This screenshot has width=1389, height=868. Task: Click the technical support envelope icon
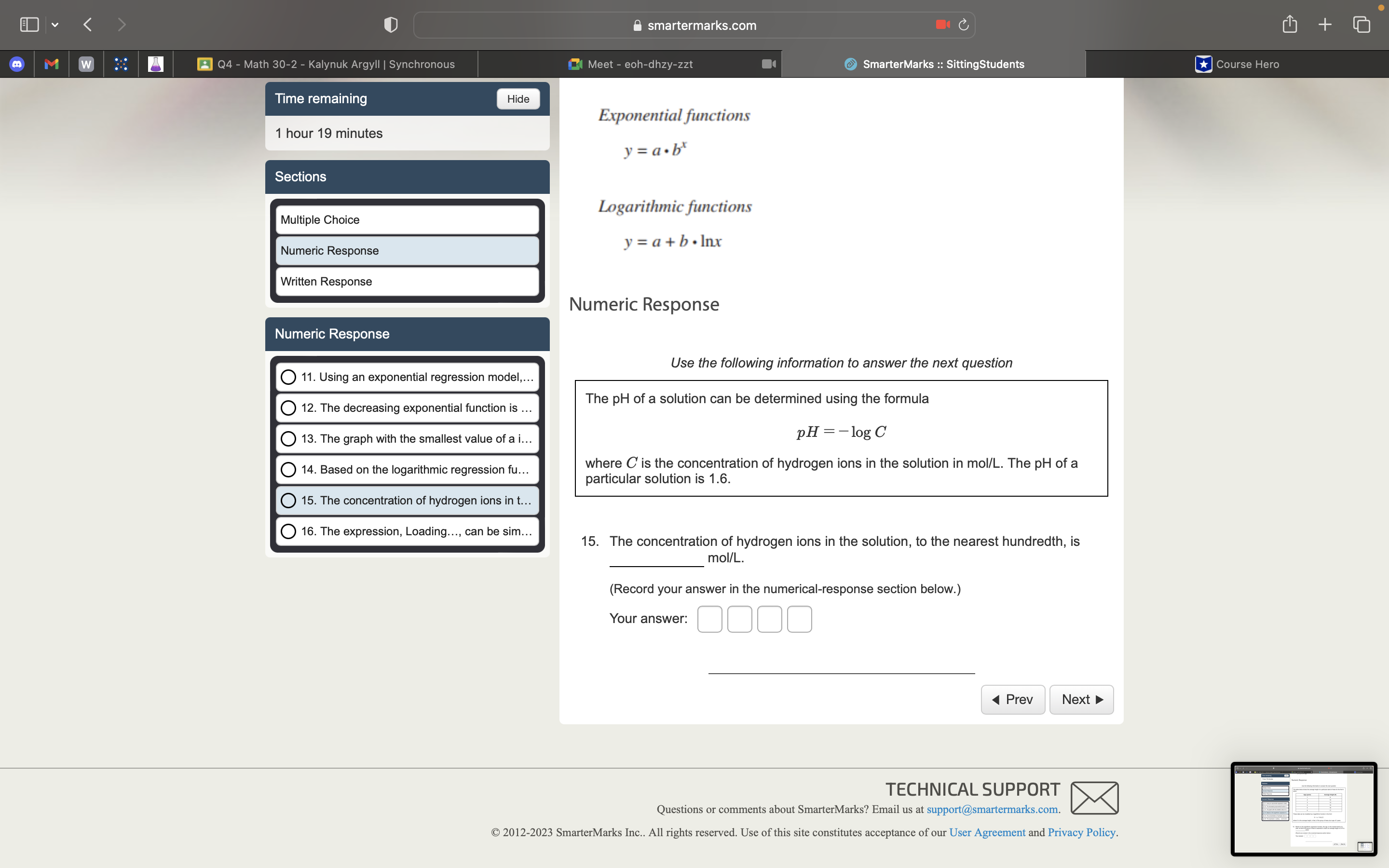1094,798
